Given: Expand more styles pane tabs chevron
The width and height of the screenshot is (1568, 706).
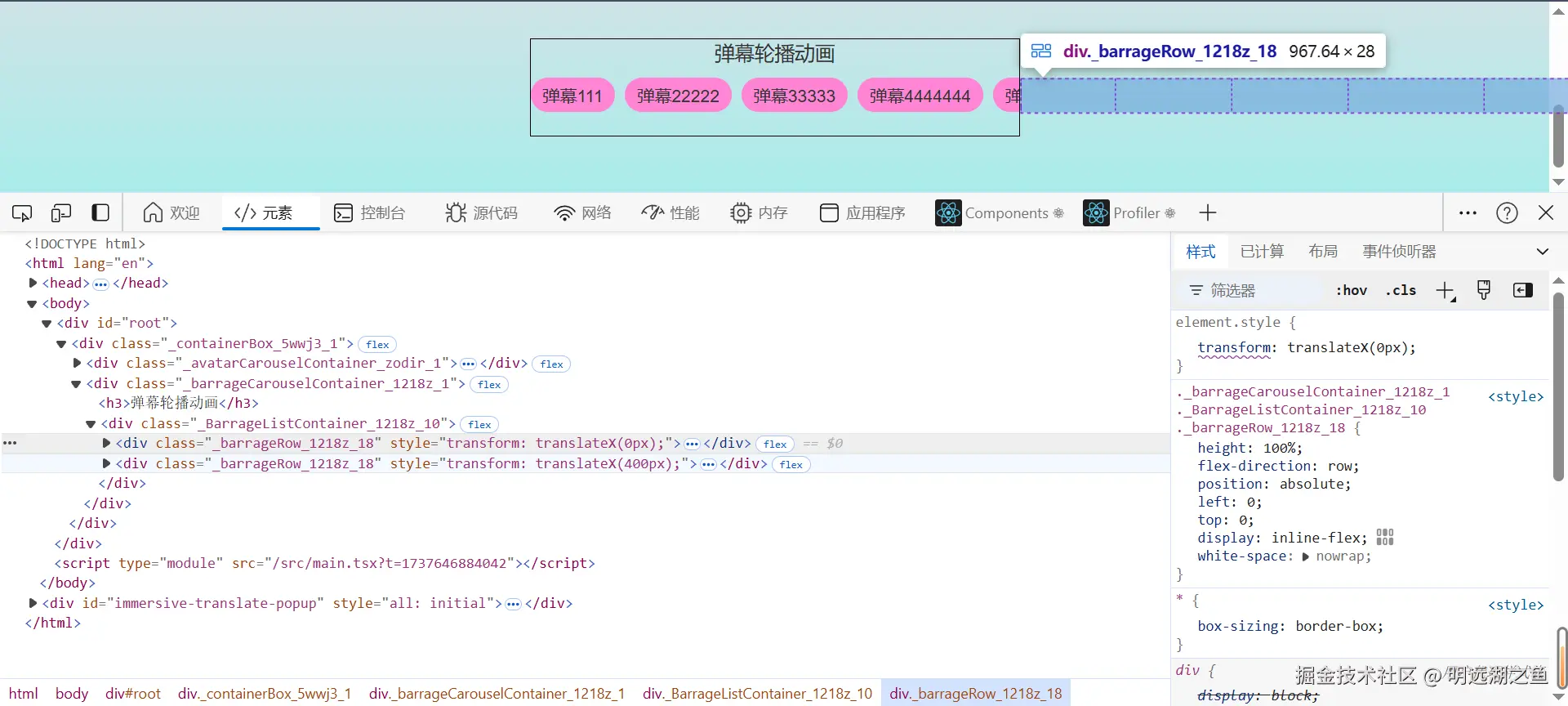Looking at the screenshot, I should 1542,252.
